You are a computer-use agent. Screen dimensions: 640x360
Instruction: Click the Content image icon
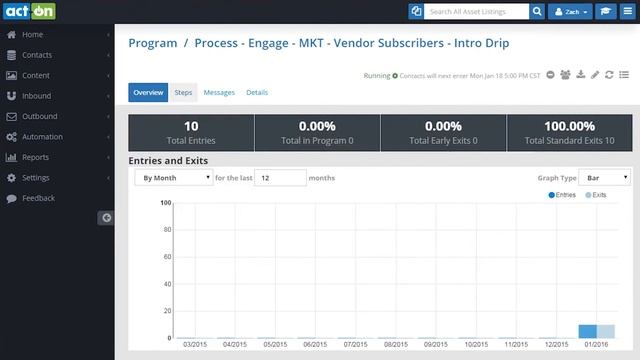11,76
